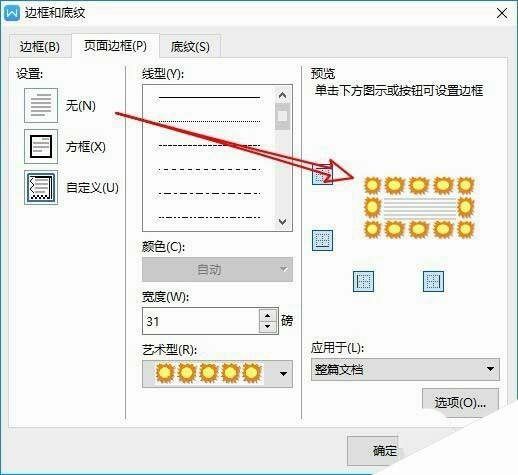The image size is (518, 475).
Task: Switch to the 页面边框(P) tab
Action: (115, 46)
